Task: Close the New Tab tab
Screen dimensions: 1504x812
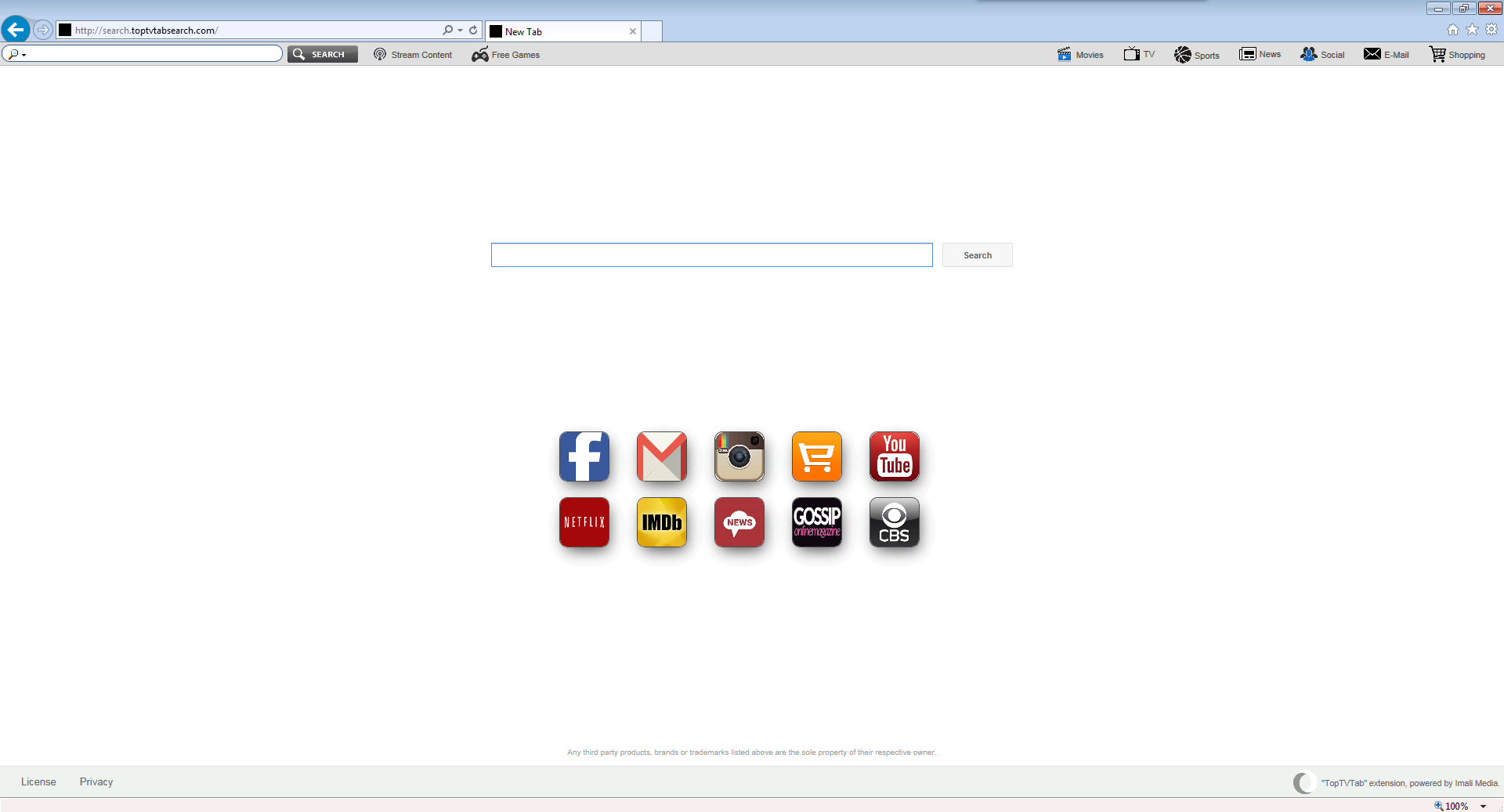Action: click(633, 31)
